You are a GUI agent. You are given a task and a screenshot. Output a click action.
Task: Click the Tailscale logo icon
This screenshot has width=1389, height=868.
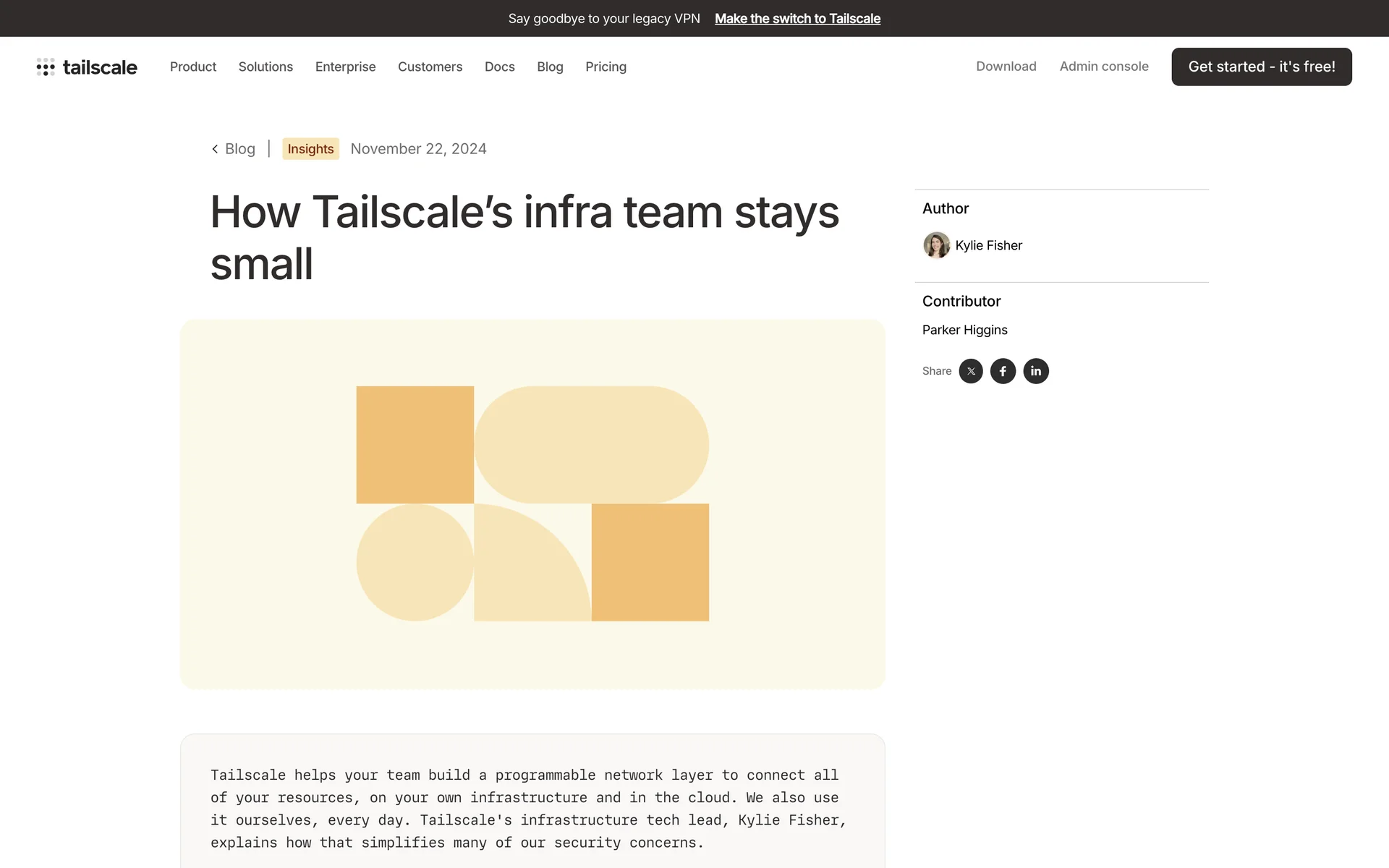[x=46, y=67]
